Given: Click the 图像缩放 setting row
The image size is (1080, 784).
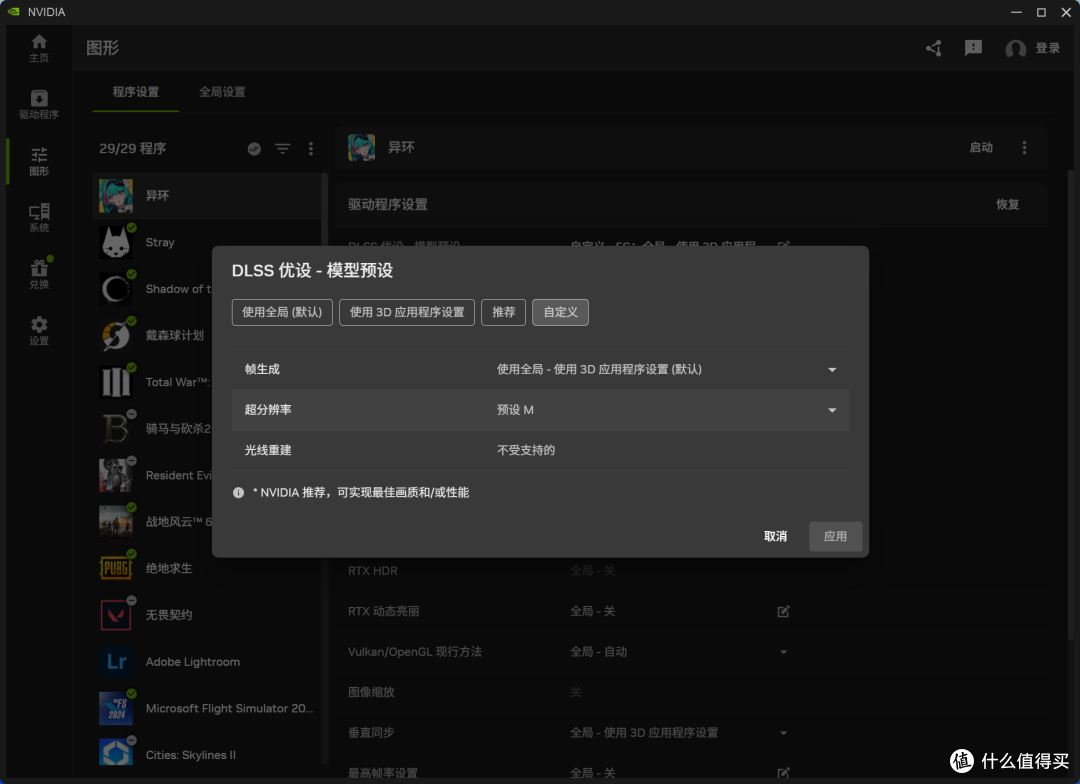Looking at the screenshot, I should (x=569, y=692).
